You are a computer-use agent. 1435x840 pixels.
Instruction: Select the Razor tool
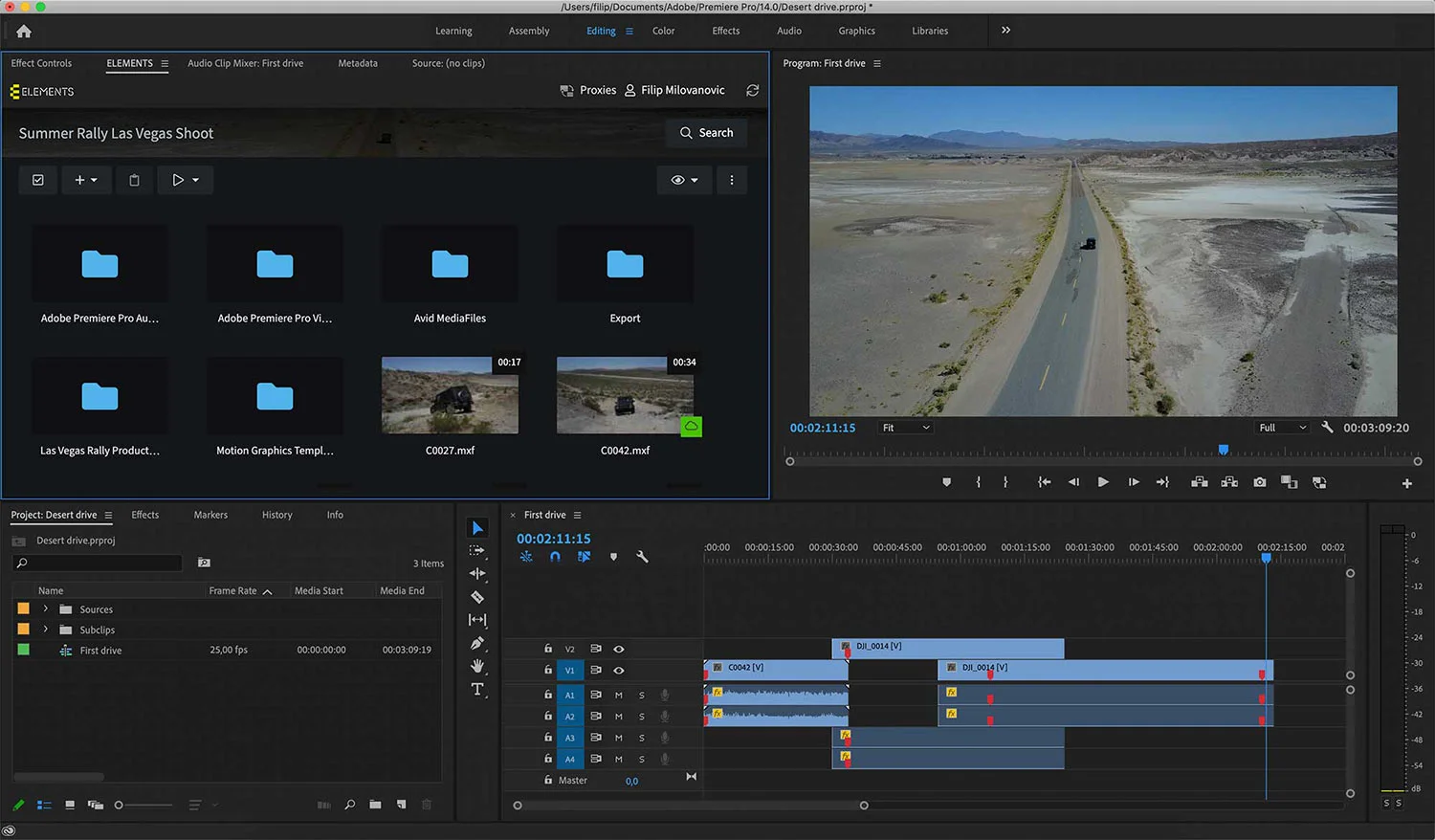[x=477, y=597]
